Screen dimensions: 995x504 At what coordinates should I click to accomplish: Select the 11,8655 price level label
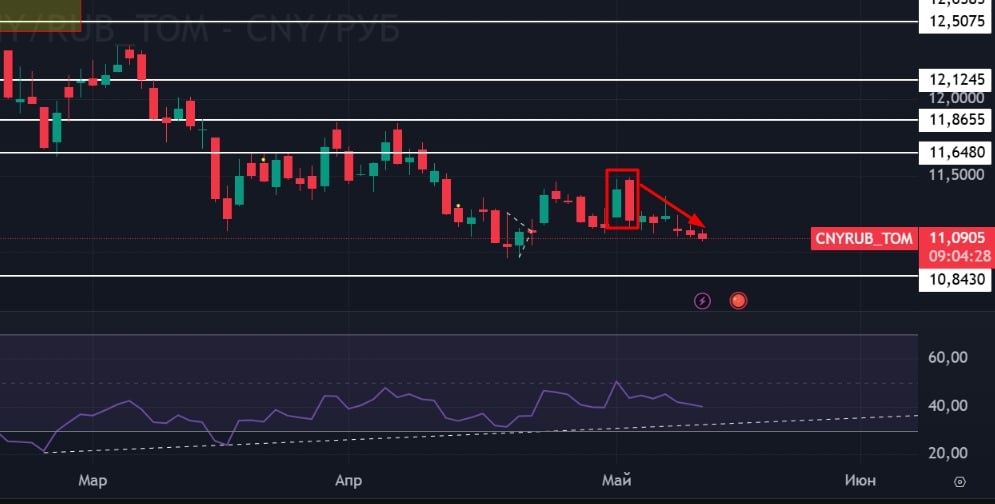pos(957,119)
